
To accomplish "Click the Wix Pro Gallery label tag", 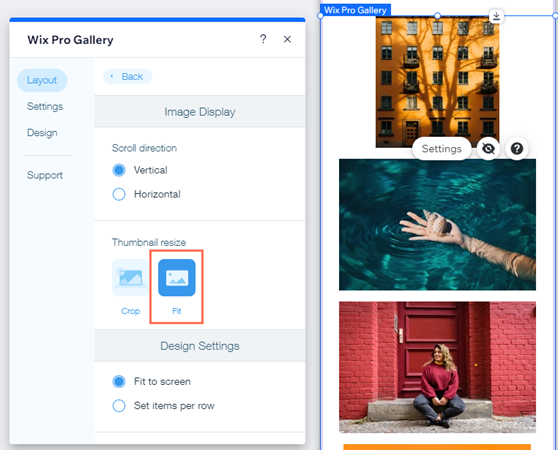I will pyautogui.click(x=355, y=10).
